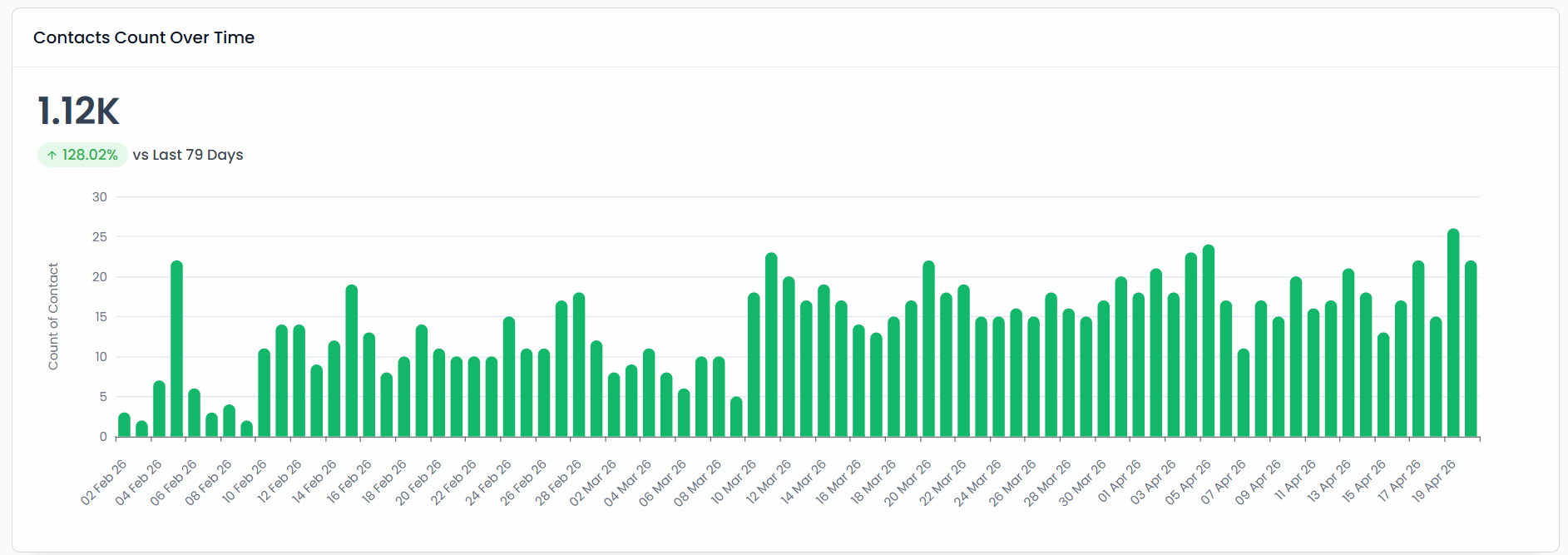The image size is (1568, 555).
Task: Click the 02 Feb 26 x-axis label
Action: [x=104, y=483]
